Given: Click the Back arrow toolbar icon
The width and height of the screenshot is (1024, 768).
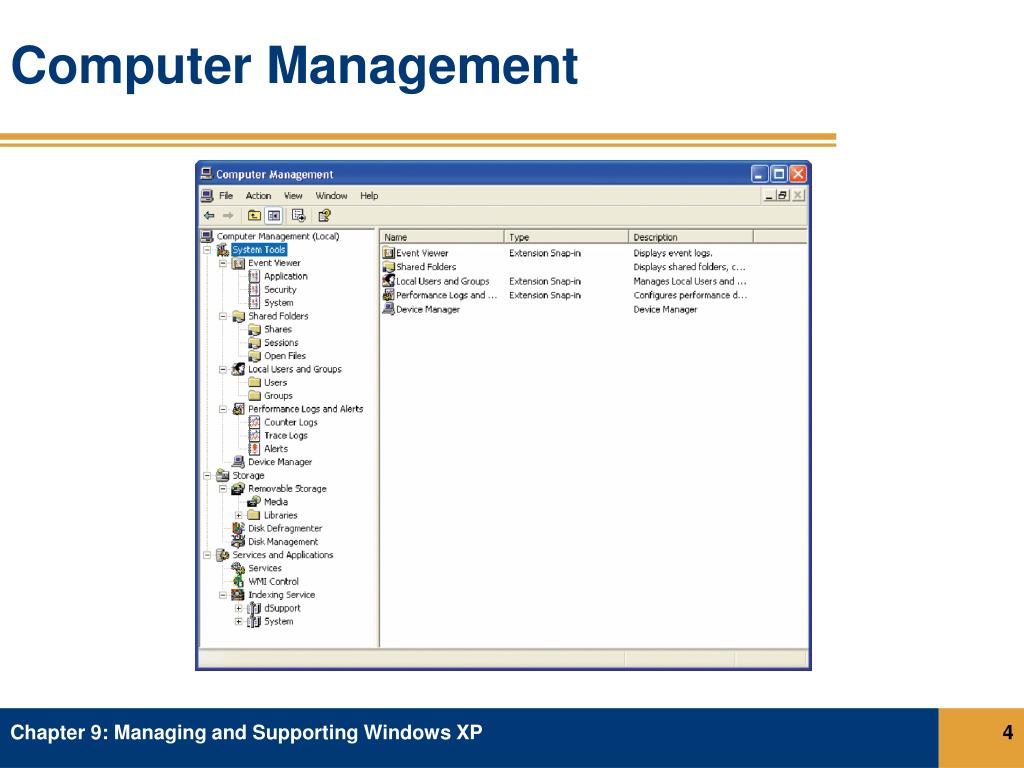Looking at the screenshot, I should tap(209, 216).
